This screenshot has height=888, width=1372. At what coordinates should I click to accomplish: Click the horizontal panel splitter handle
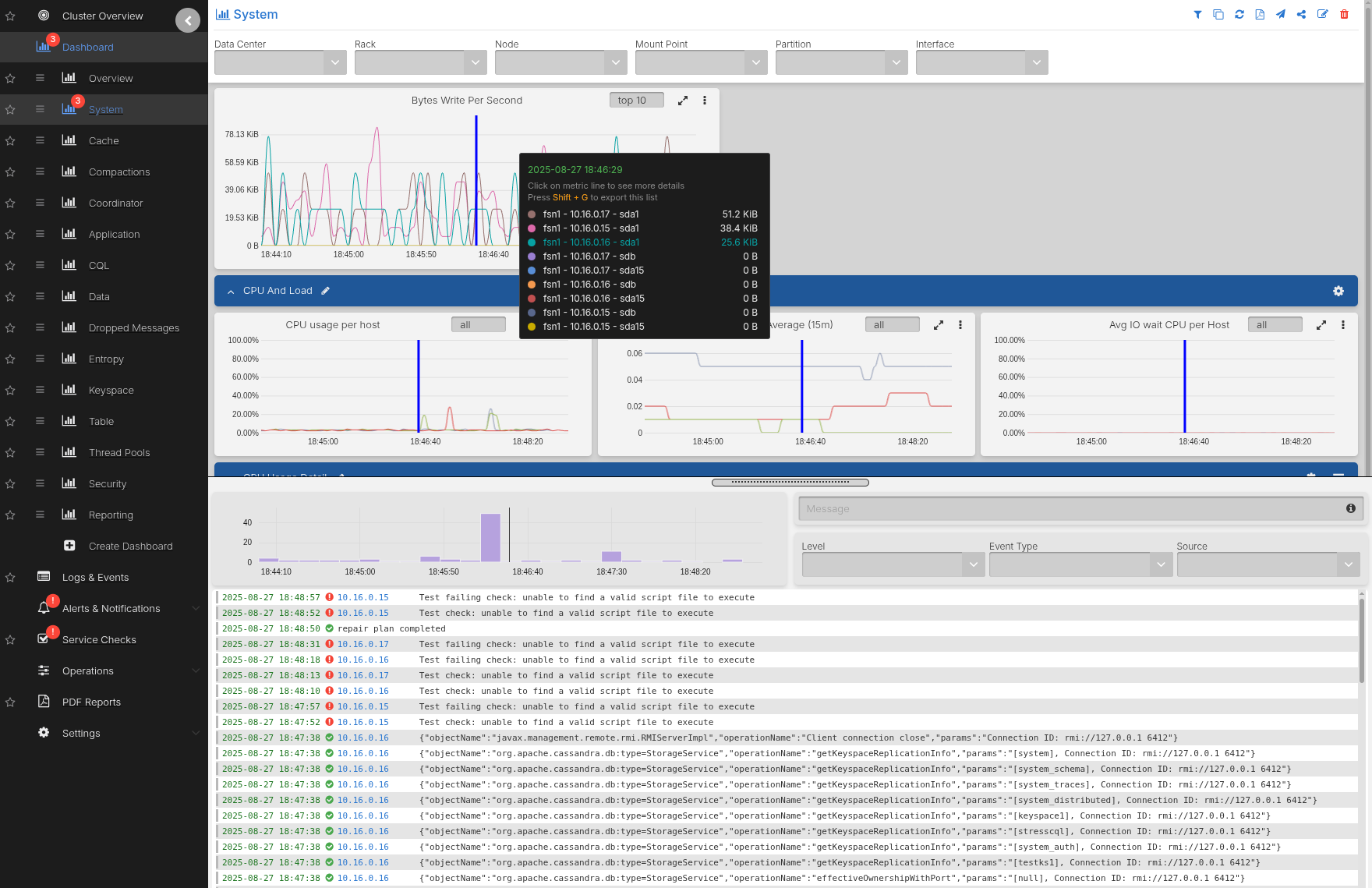click(x=790, y=483)
